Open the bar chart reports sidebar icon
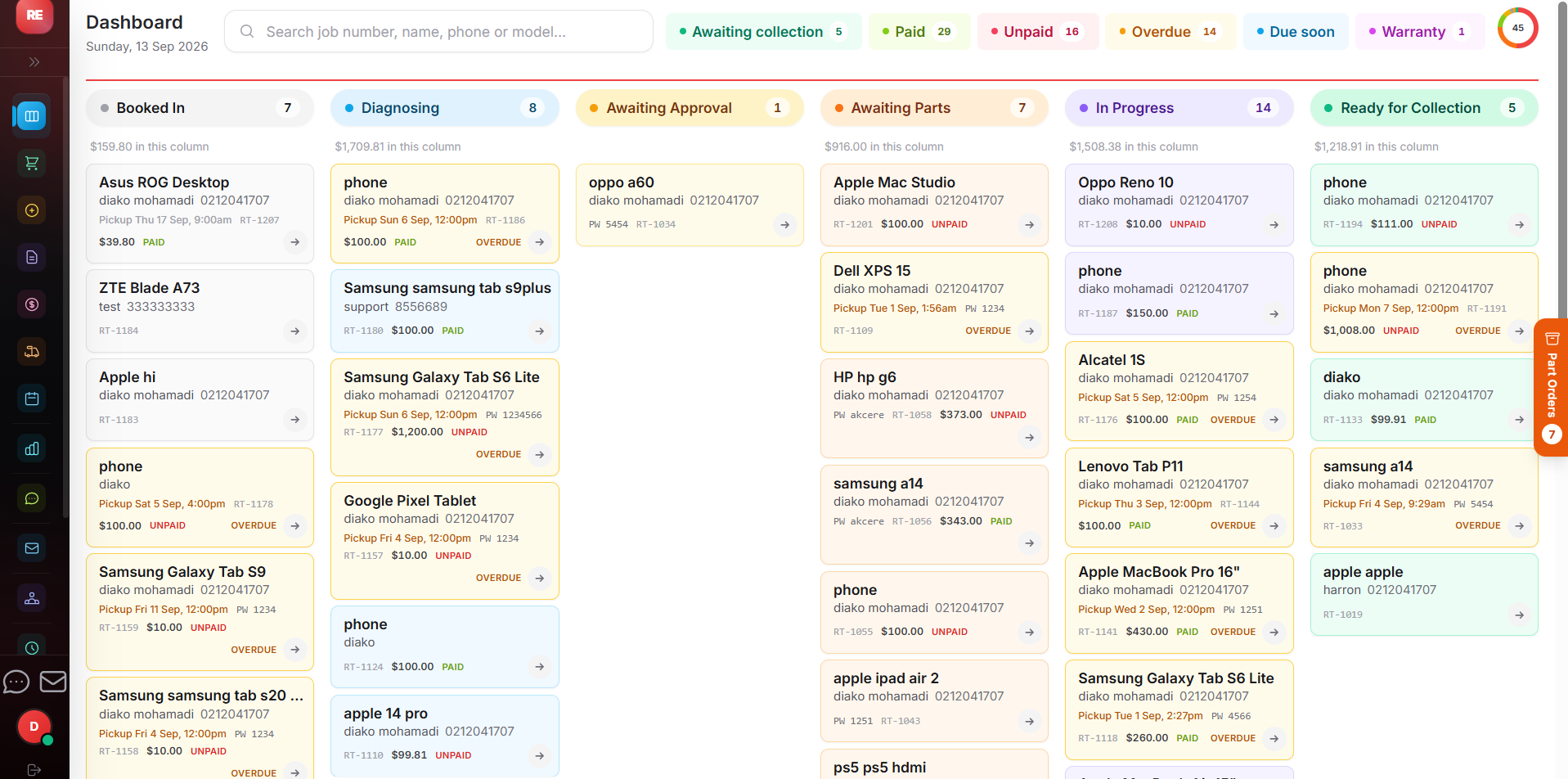The height and width of the screenshot is (779, 1568). (x=32, y=448)
